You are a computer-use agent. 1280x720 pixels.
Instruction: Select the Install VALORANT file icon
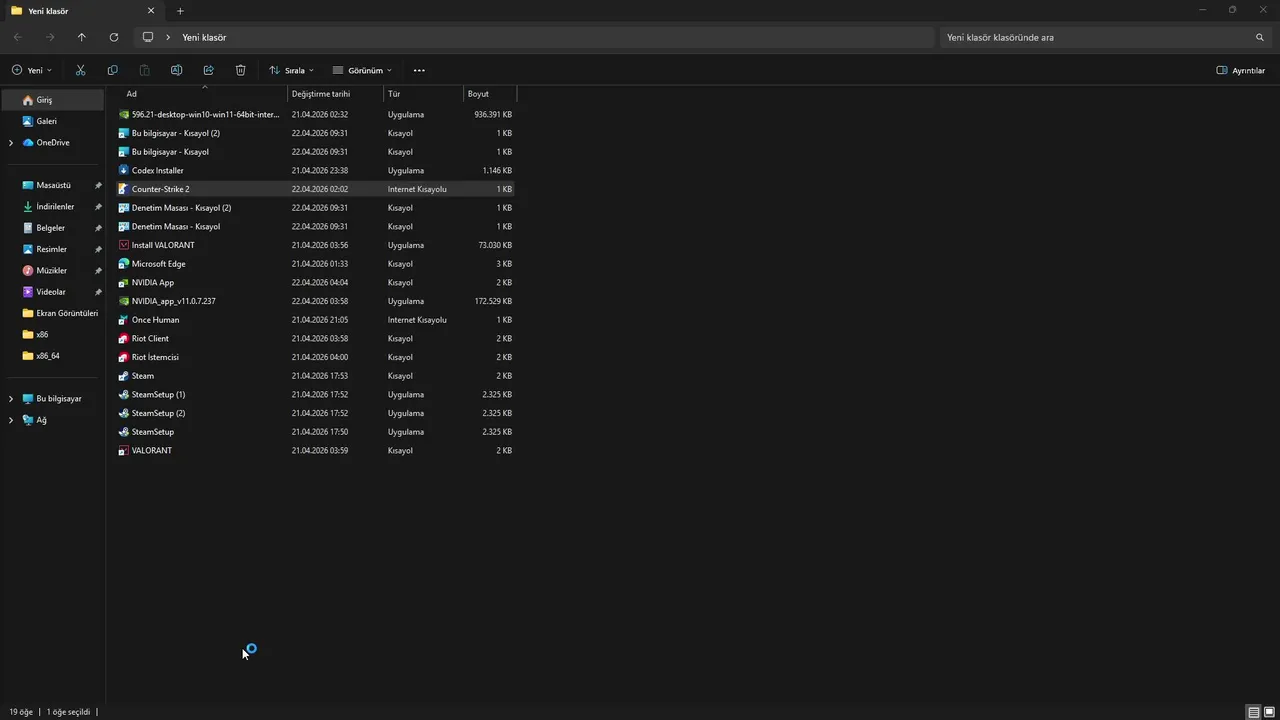tap(124, 245)
